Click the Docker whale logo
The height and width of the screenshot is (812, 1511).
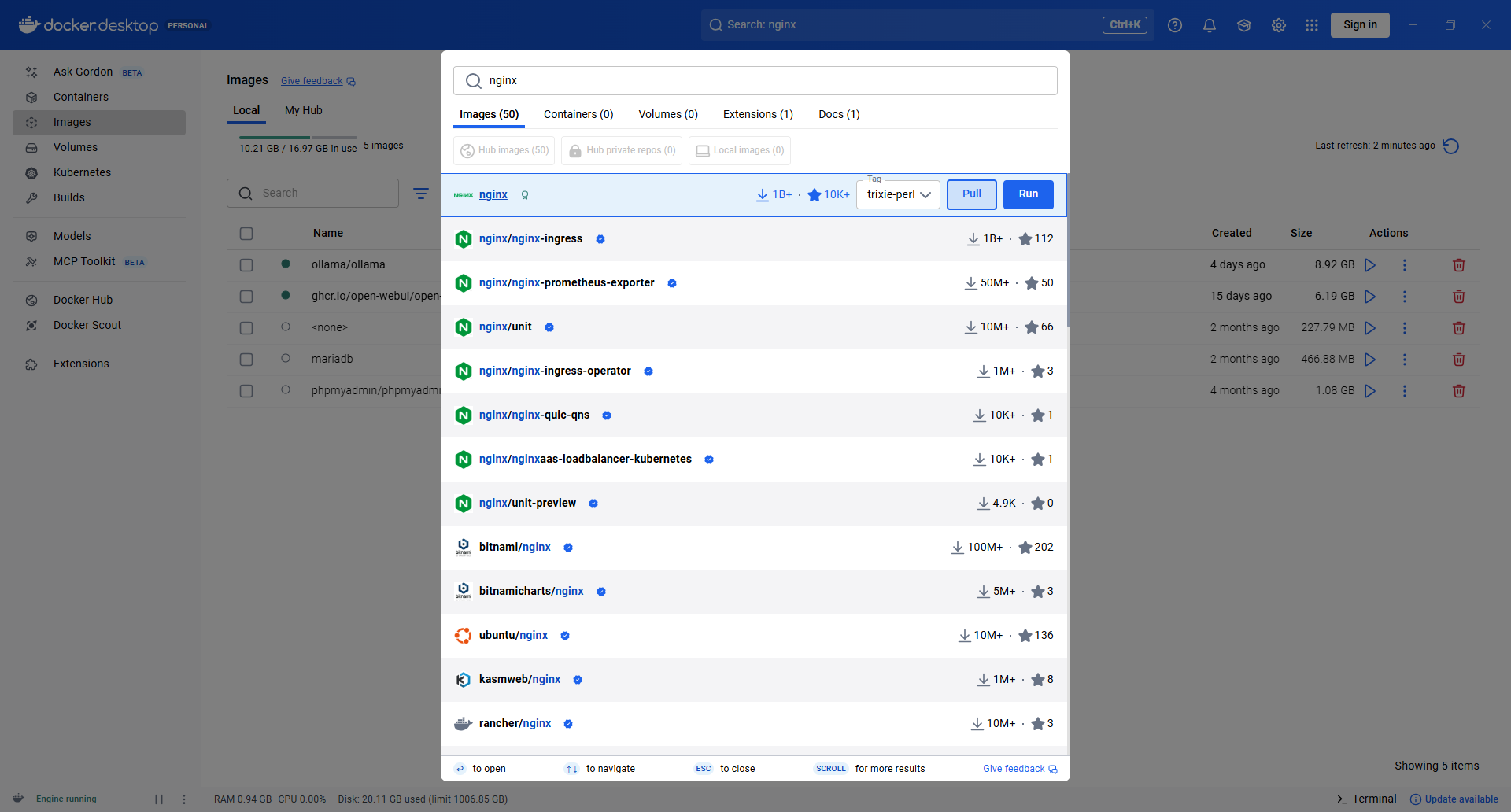click(x=29, y=24)
